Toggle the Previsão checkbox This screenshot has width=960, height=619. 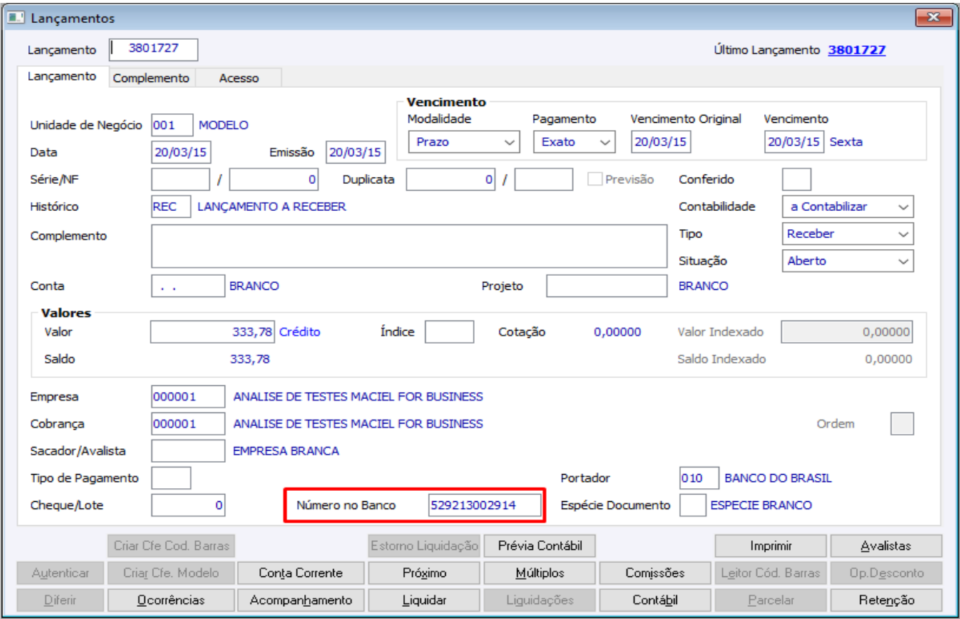coord(594,179)
